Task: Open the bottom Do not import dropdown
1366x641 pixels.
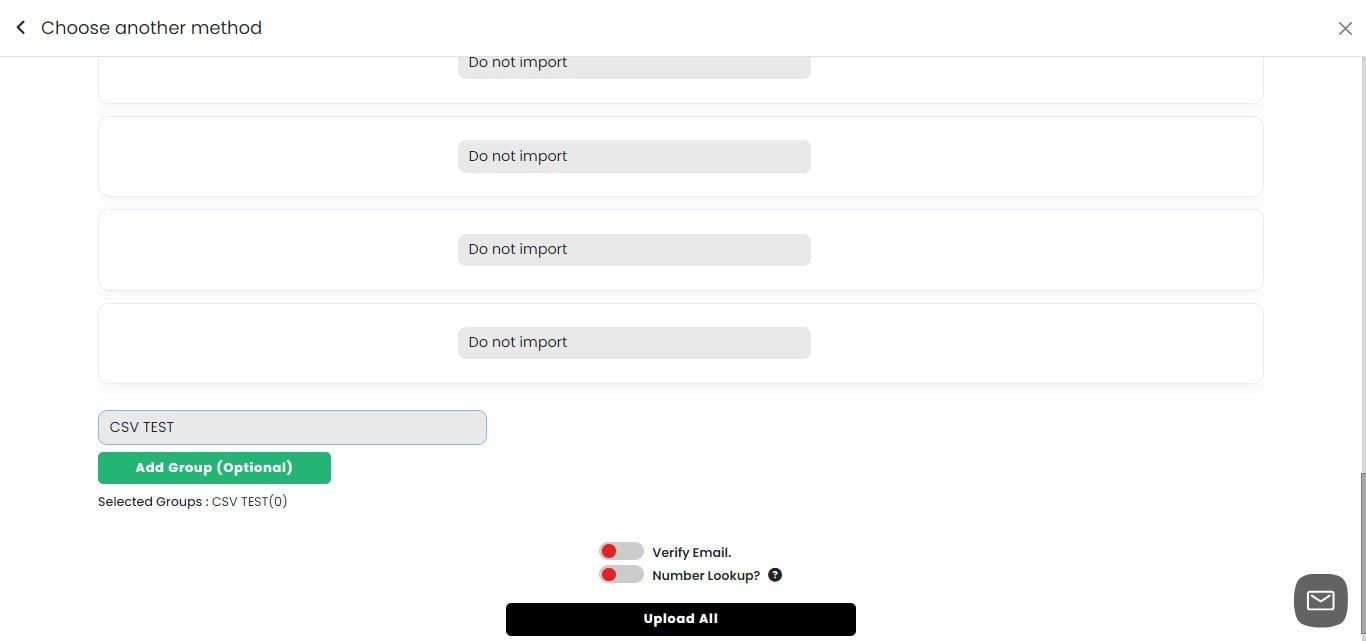Action: (x=633, y=342)
